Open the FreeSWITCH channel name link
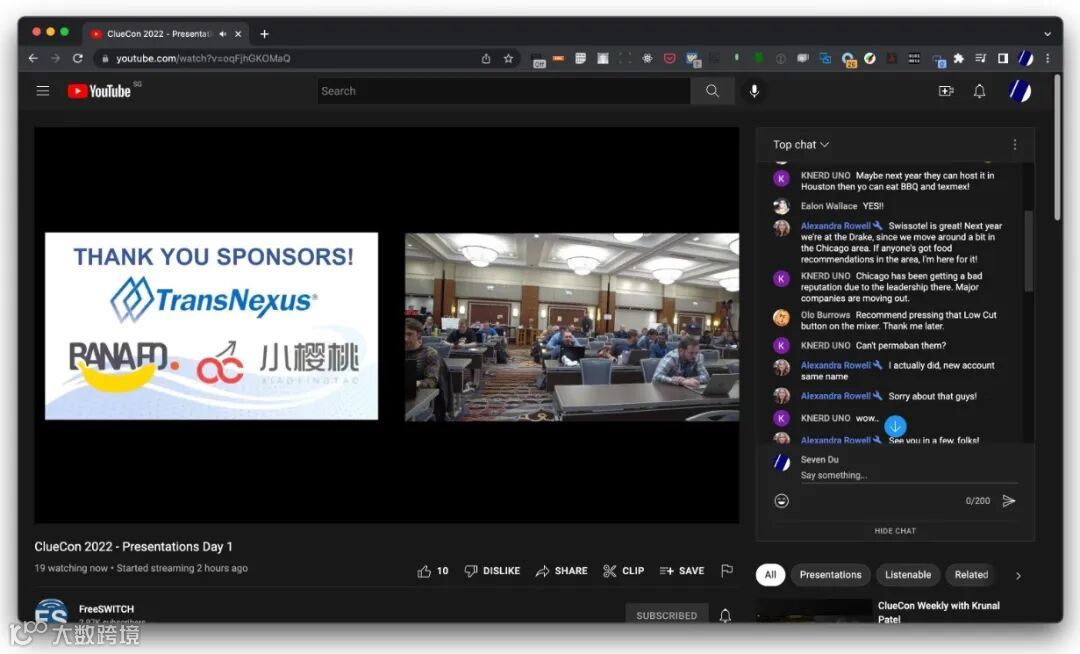Viewport: 1080px width, 654px height. click(106, 609)
